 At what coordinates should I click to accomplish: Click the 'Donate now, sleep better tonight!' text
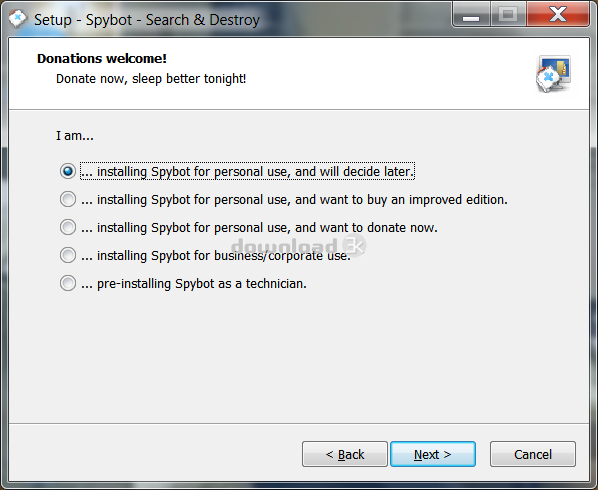tap(151, 79)
